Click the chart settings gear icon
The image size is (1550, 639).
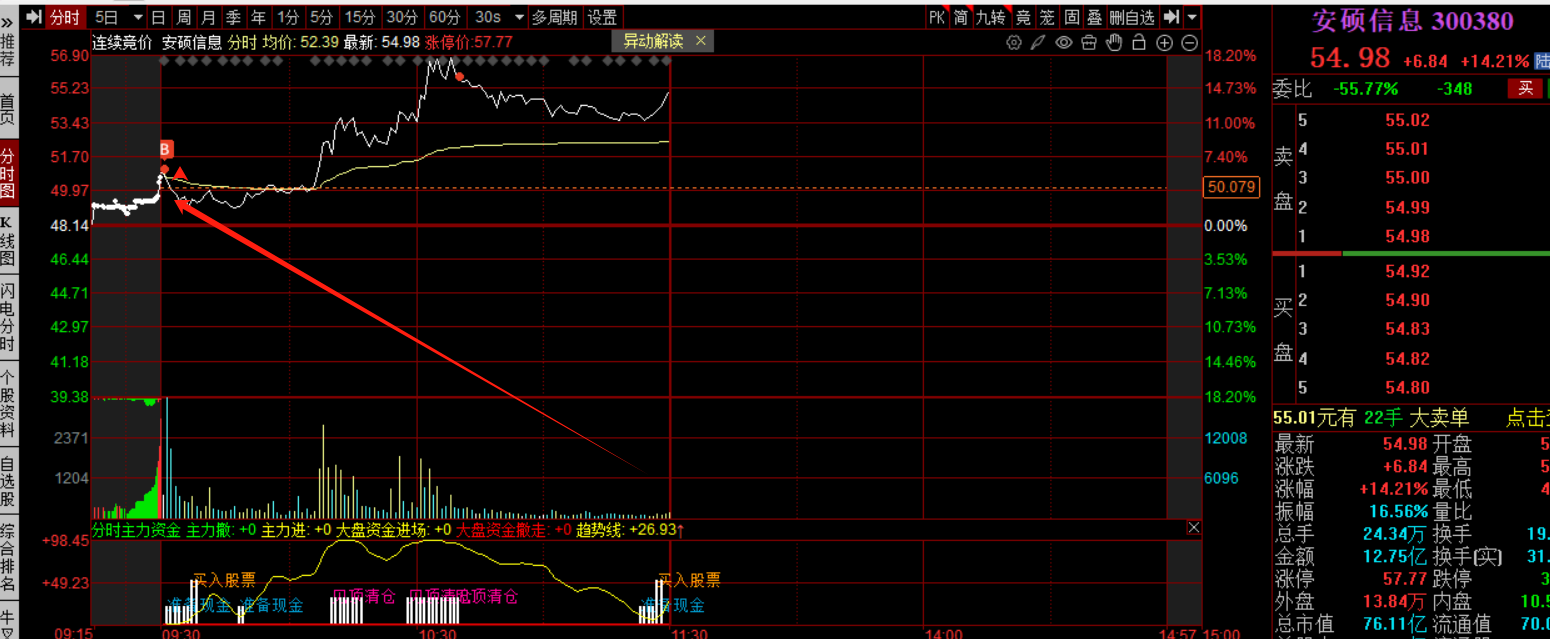[1014, 42]
